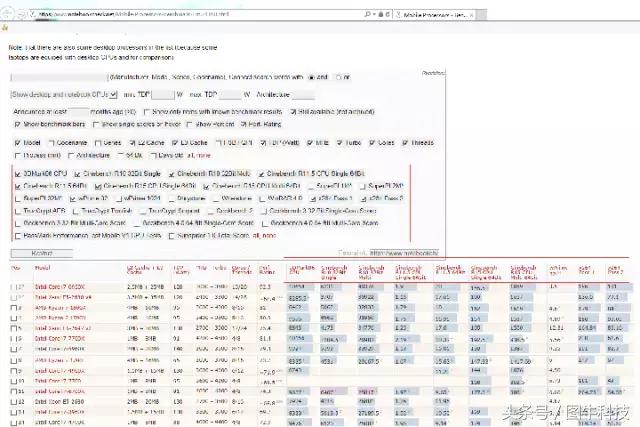Click the Architecture filter input field
This screenshot has width=640, height=427.
pos(303,95)
